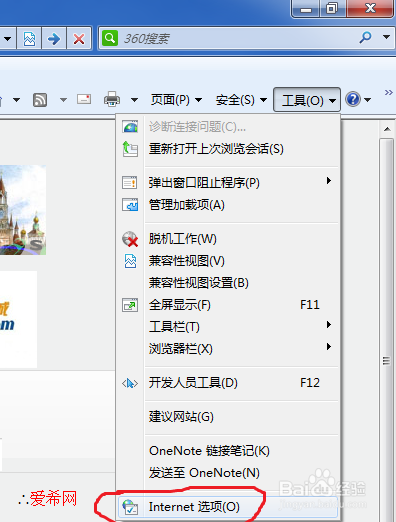Image resolution: width=396 pixels, height=522 pixels.
Task: Click the developer tools cursor icon
Action: tap(130, 383)
